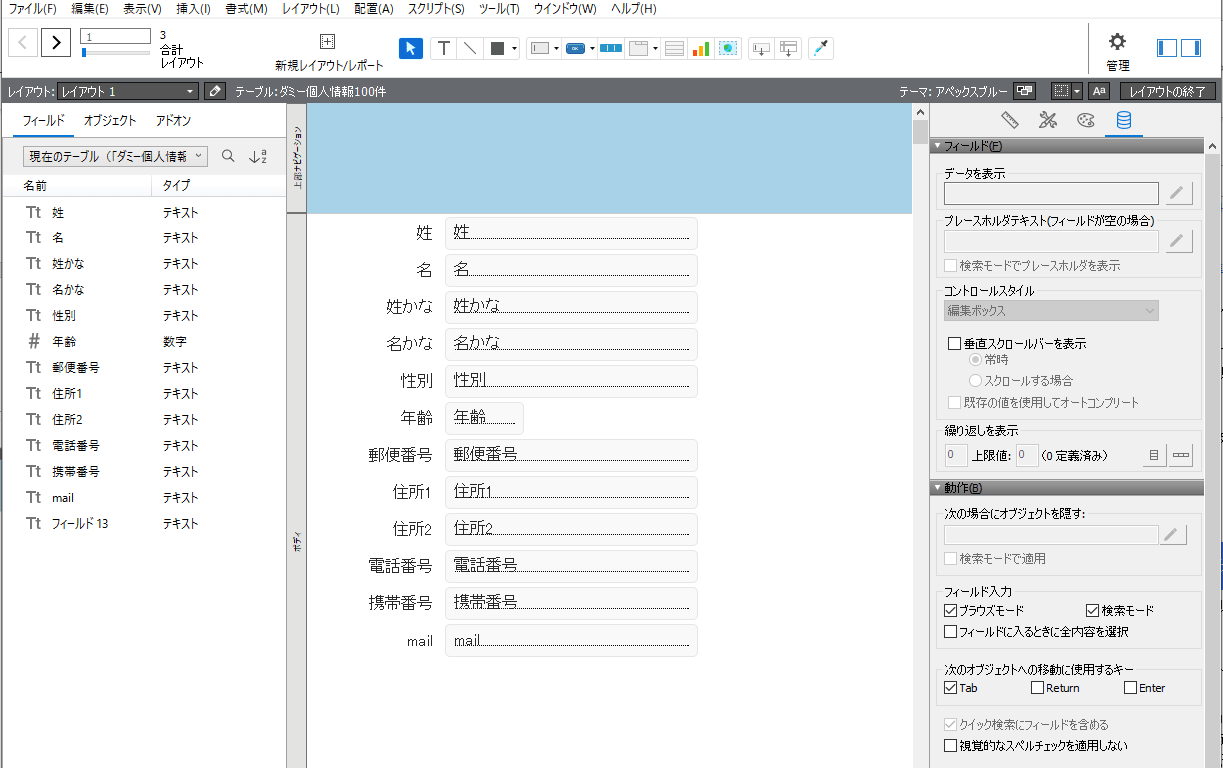Open the コントロールスタイル 編集ボックス dropdown
Image resolution: width=1223 pixels, height=768 pixels.
(x=1051, y=311)
